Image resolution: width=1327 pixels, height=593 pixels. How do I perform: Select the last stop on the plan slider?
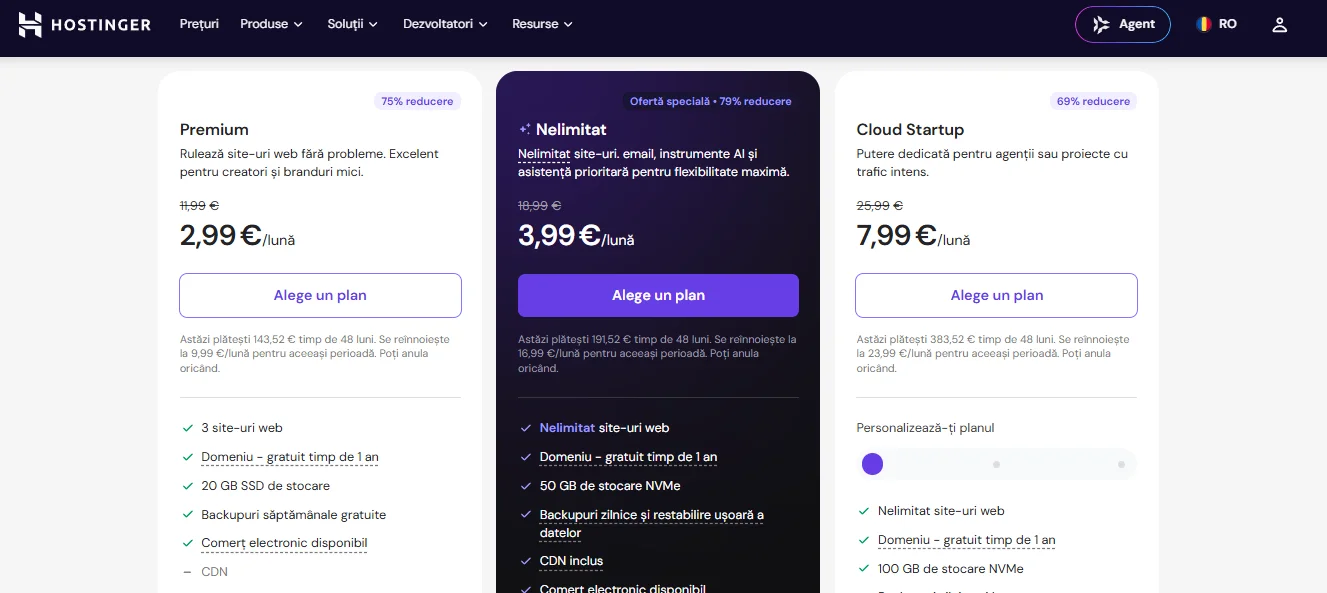(1121, 464)
